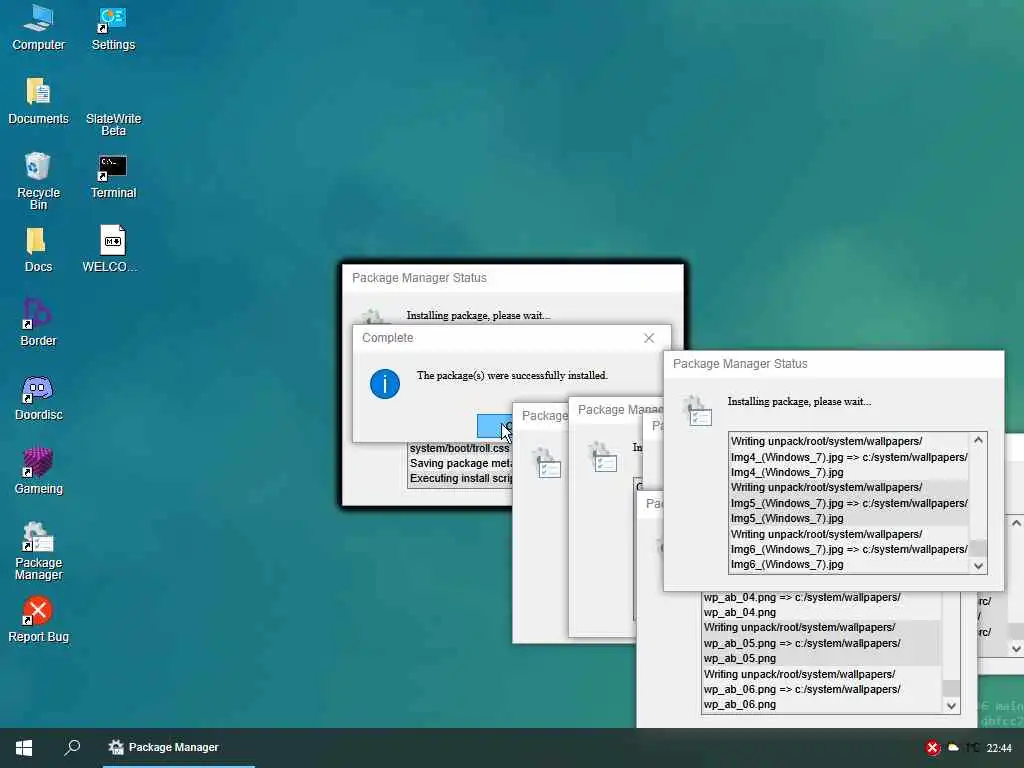
Task: Open the Gameing desktop shortcut
Action: click(39, 472)
